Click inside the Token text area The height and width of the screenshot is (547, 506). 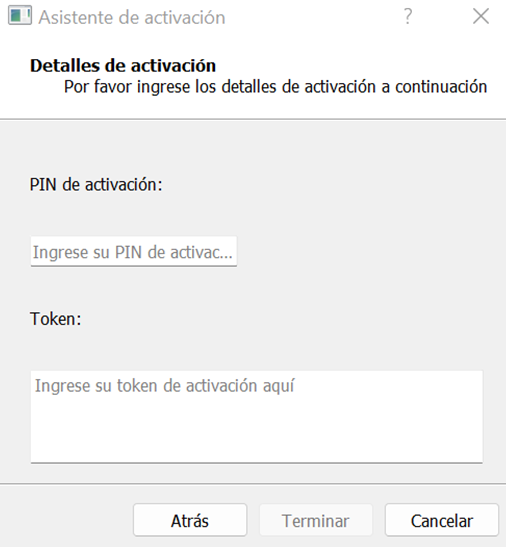coord(257,417)
